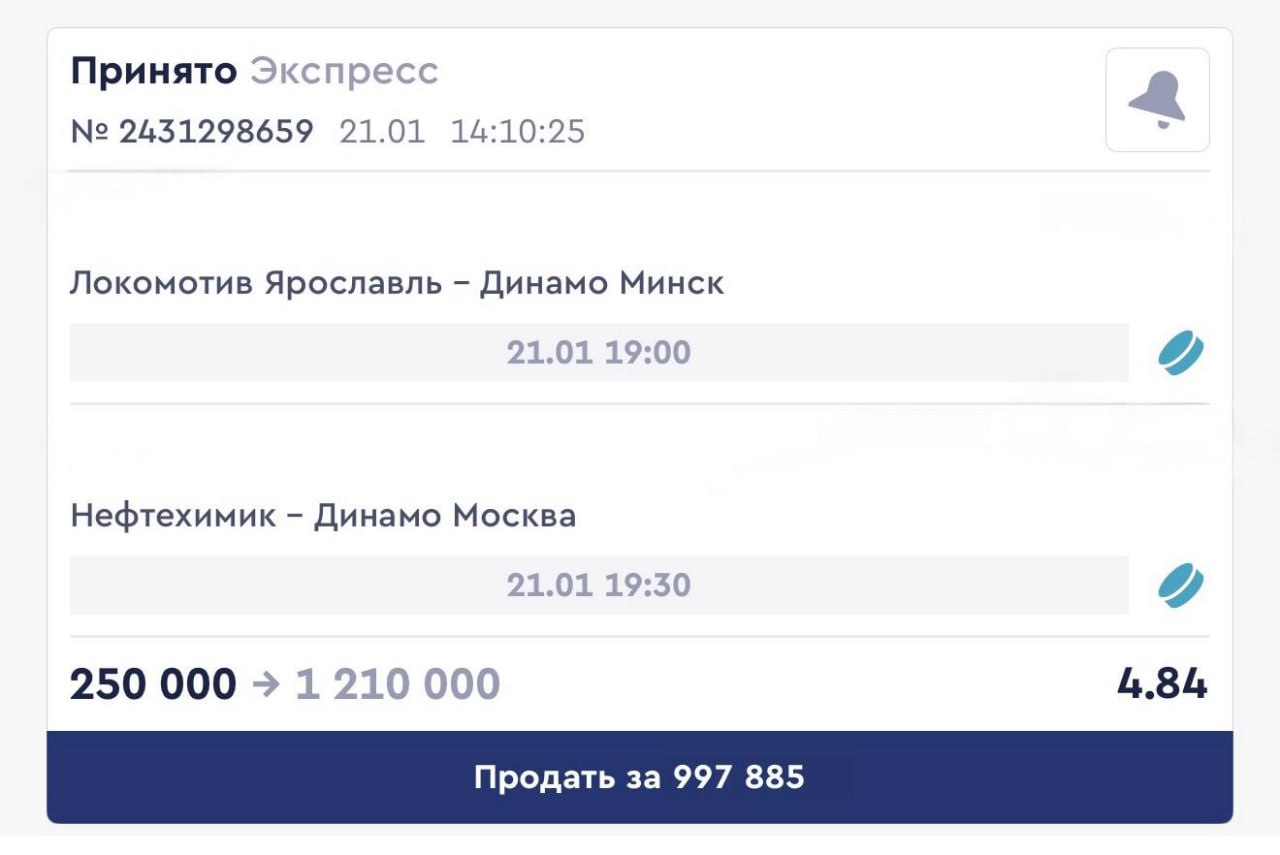Click the 1 210 000 potential payout
Viewport: 1280px width, 855px height.
398,685
